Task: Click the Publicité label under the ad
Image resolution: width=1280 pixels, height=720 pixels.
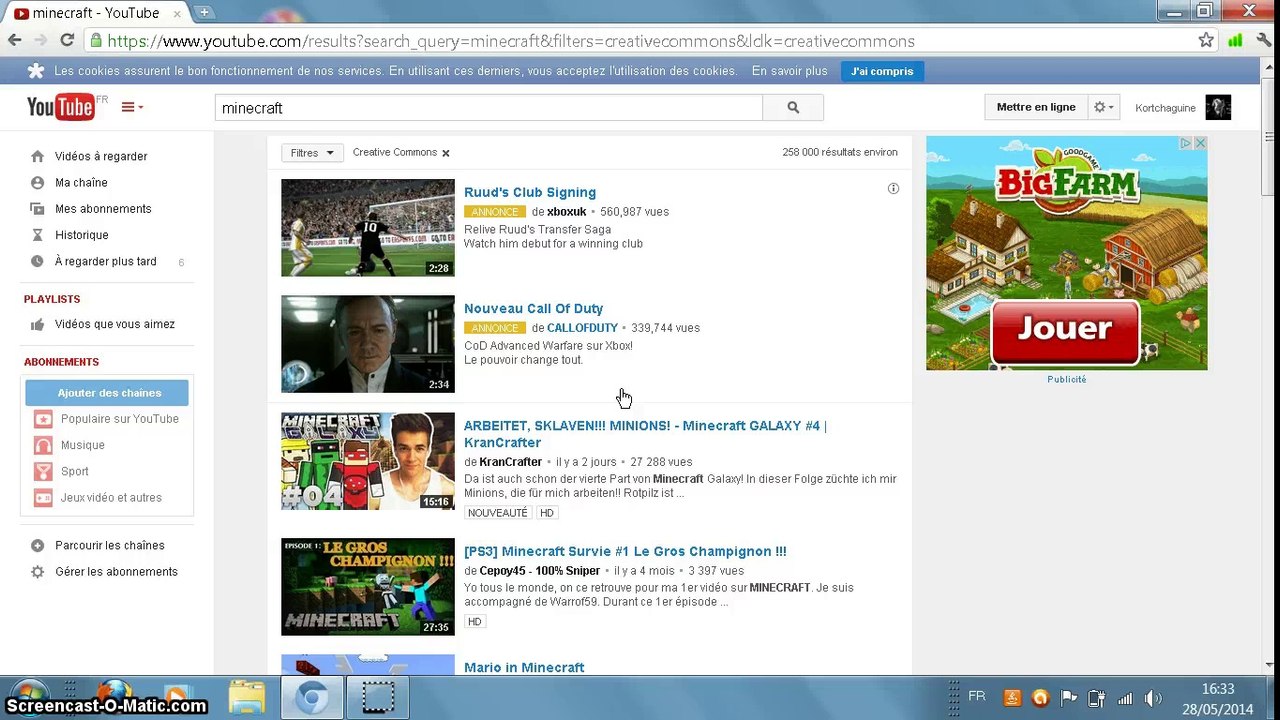Action: pos(1067,379)
